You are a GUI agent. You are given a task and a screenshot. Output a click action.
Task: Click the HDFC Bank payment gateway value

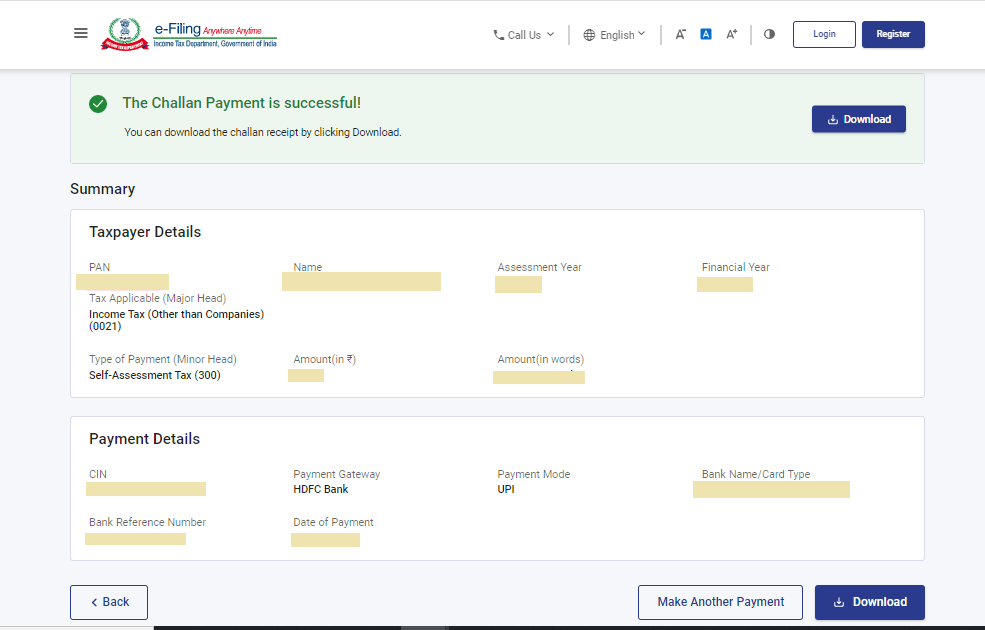pyautogui.click(x=321, y=489)
